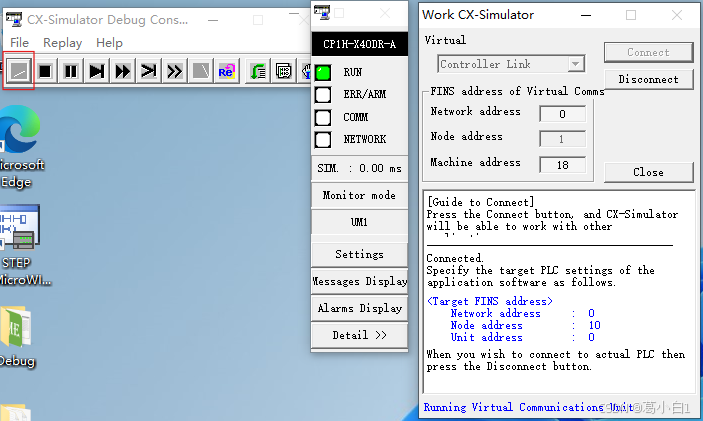Screen dimensions: 703x421
Task: Click the Node address field
Action: 562,139
